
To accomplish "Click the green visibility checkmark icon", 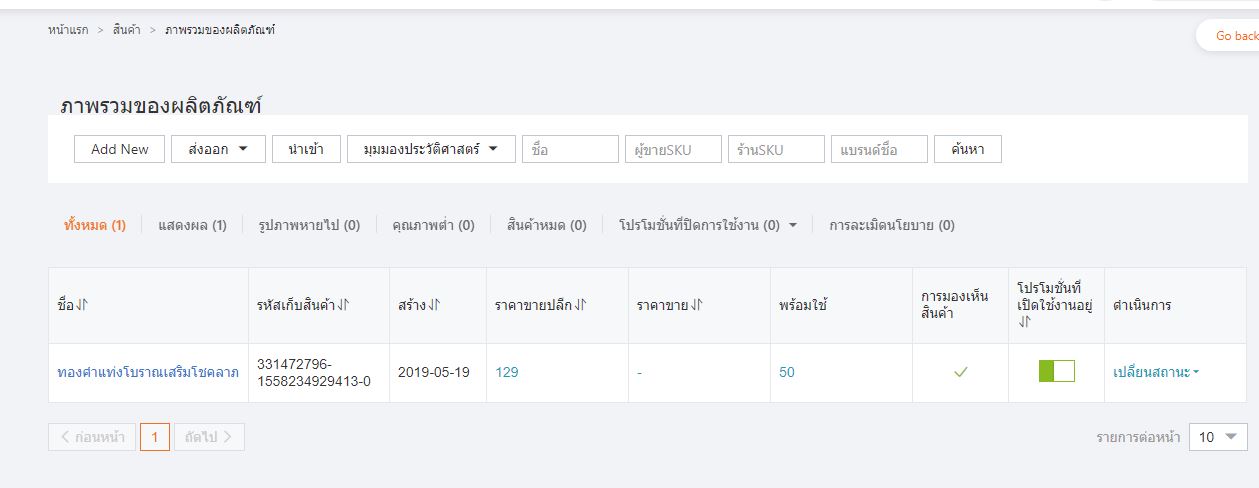I will click(960, 372).
